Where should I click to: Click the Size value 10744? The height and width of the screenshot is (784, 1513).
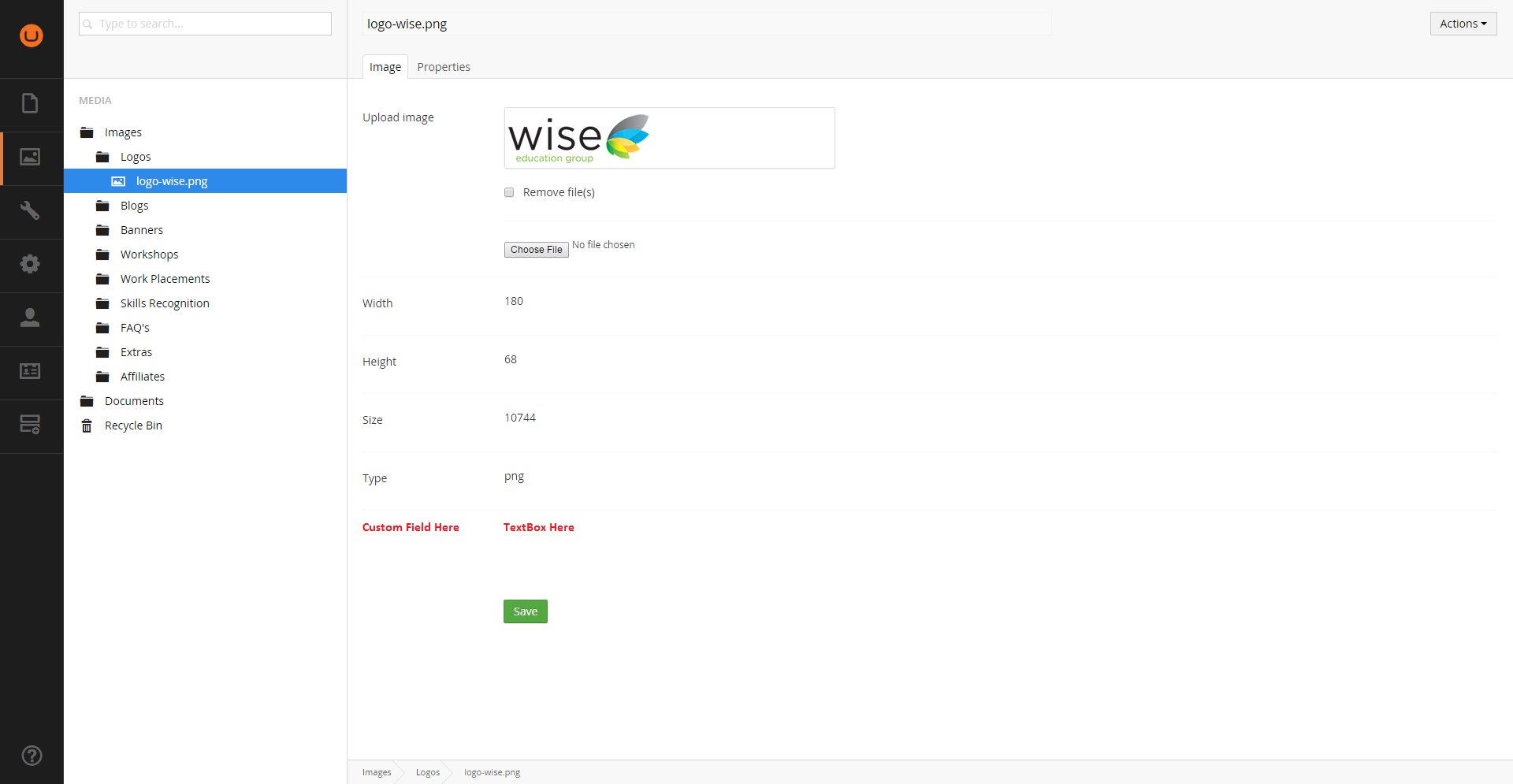[x=520, y=418]
